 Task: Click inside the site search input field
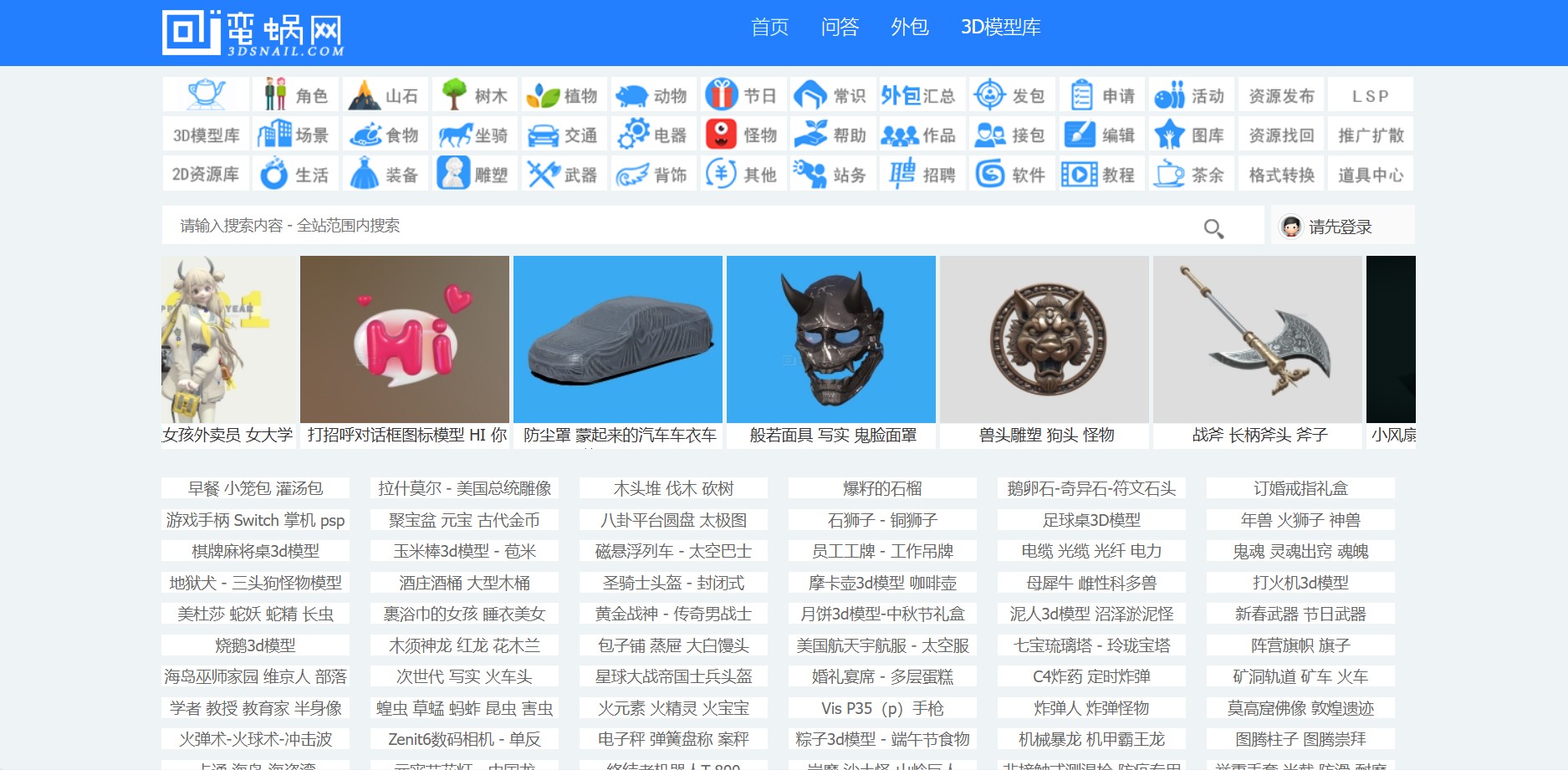pos(585,226)
